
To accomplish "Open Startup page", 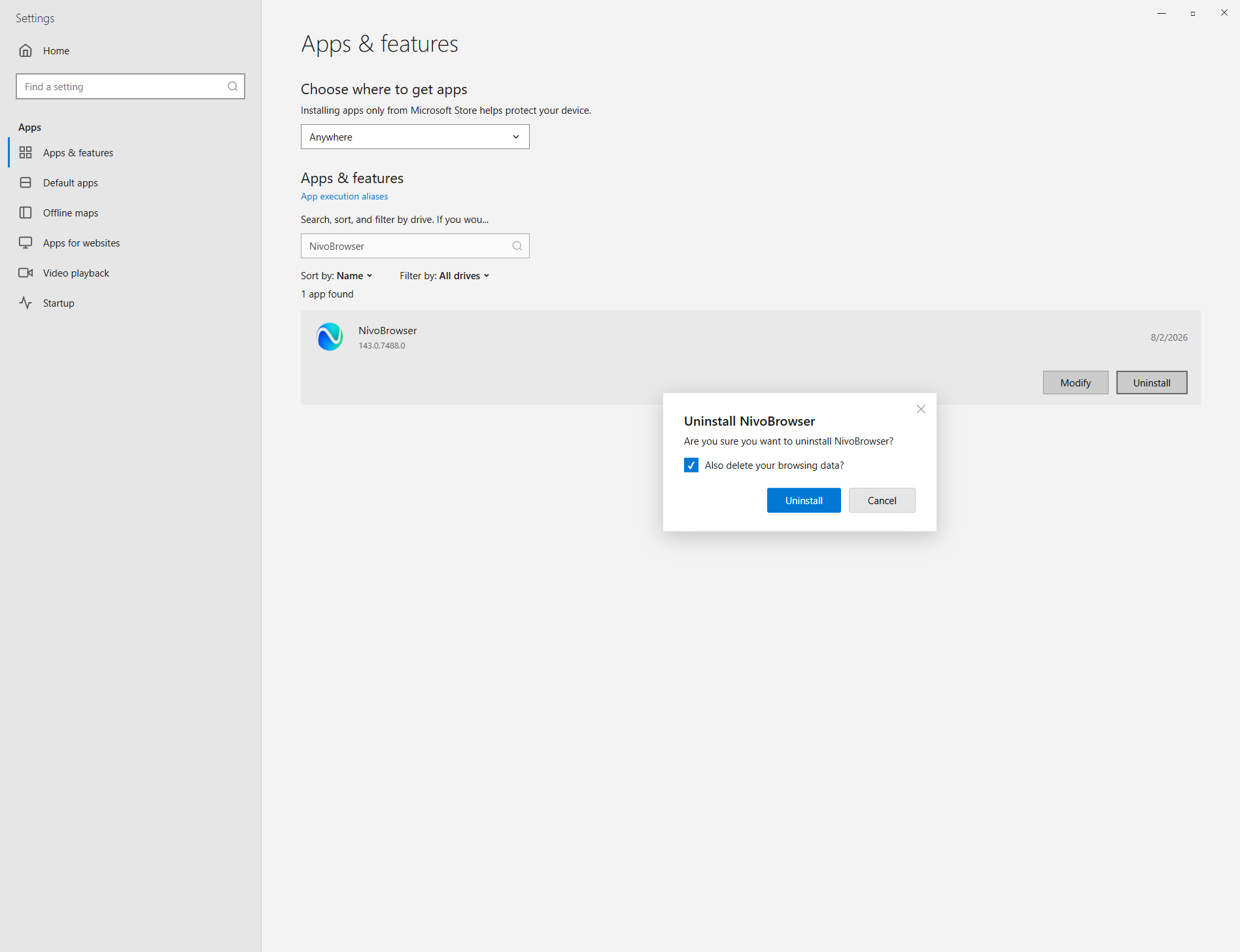I will click(131, 303).
